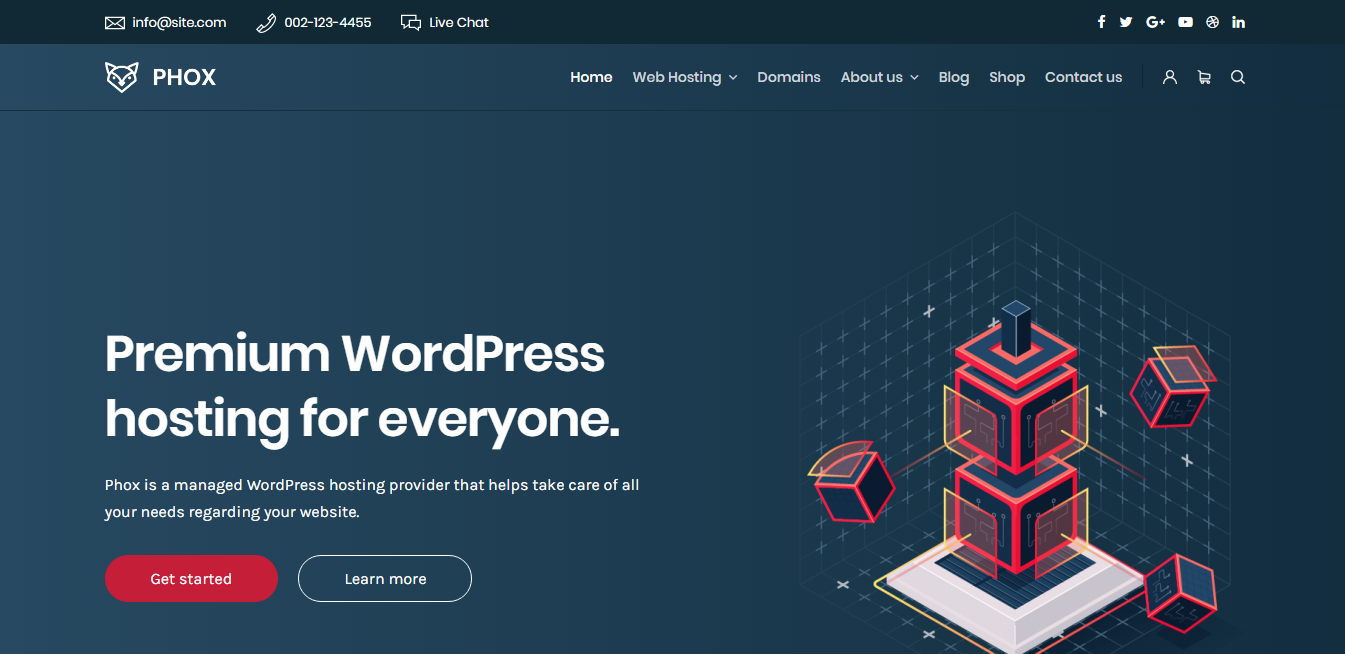Click the search magnifier icon

point(1237,77)
